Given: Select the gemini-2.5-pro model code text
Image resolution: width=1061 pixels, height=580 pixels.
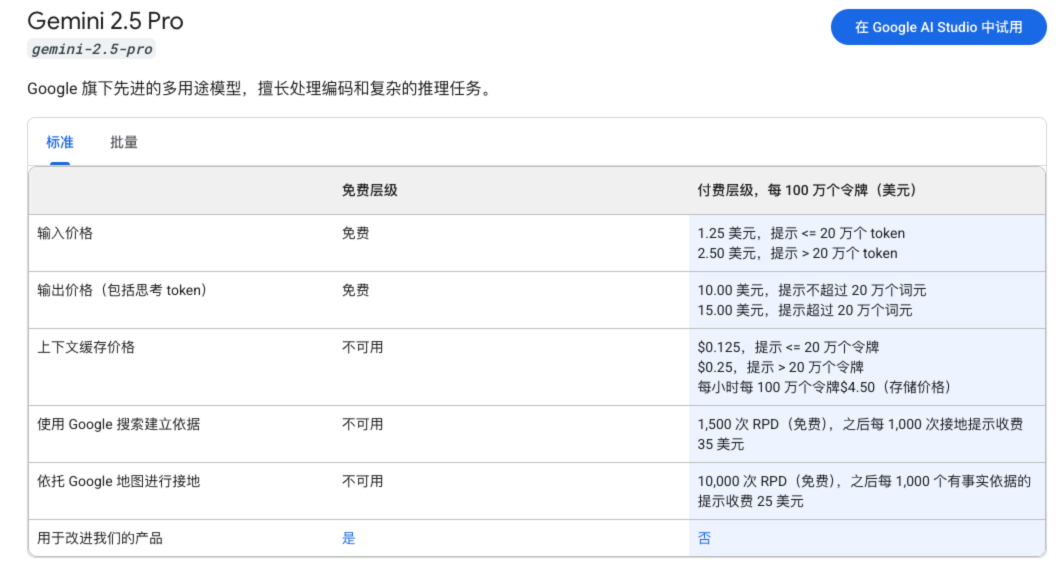Looking at the screenshot, I should click(x=92, y=49).
